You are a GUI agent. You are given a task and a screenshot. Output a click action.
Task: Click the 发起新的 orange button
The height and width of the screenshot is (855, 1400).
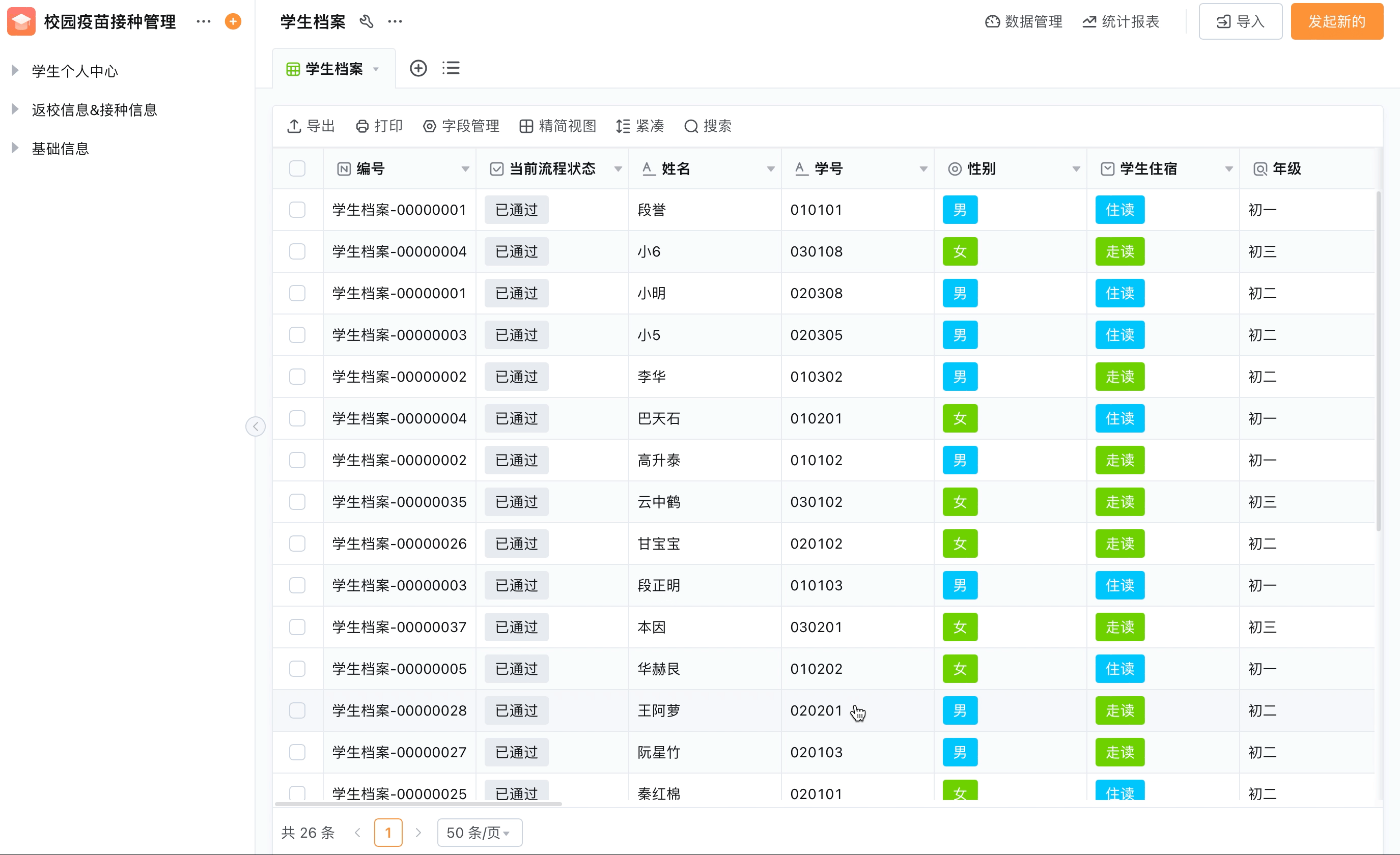pos(1336,21)
